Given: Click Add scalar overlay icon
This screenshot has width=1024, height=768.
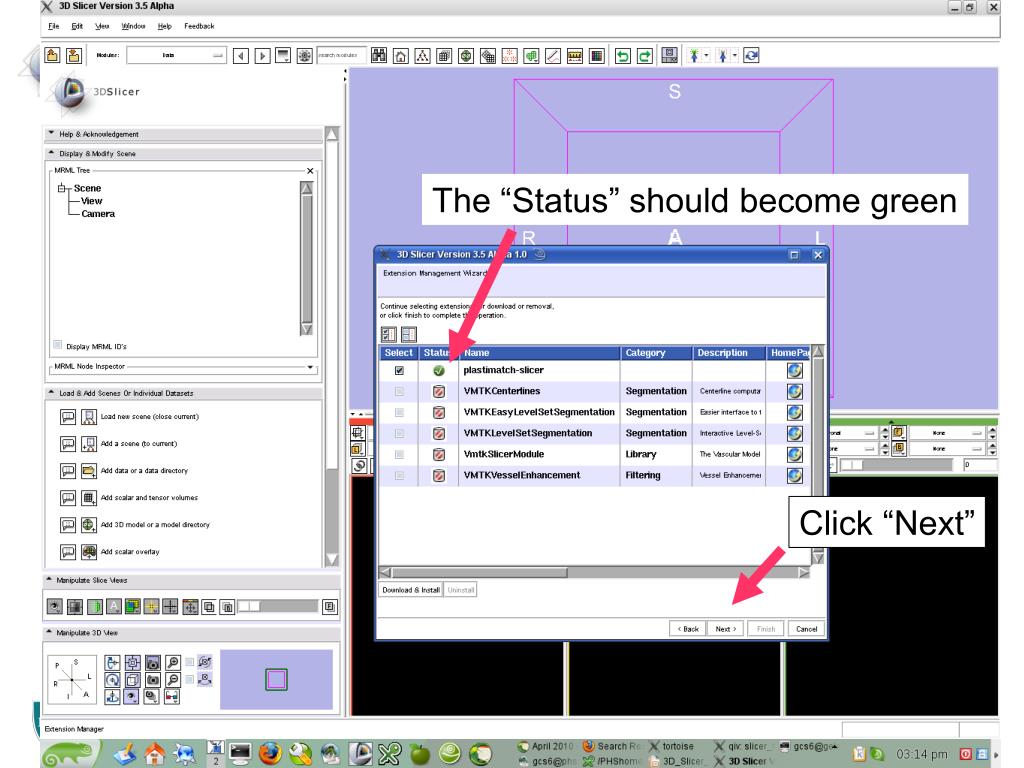Looking at the screenshot, I should 89,552.
